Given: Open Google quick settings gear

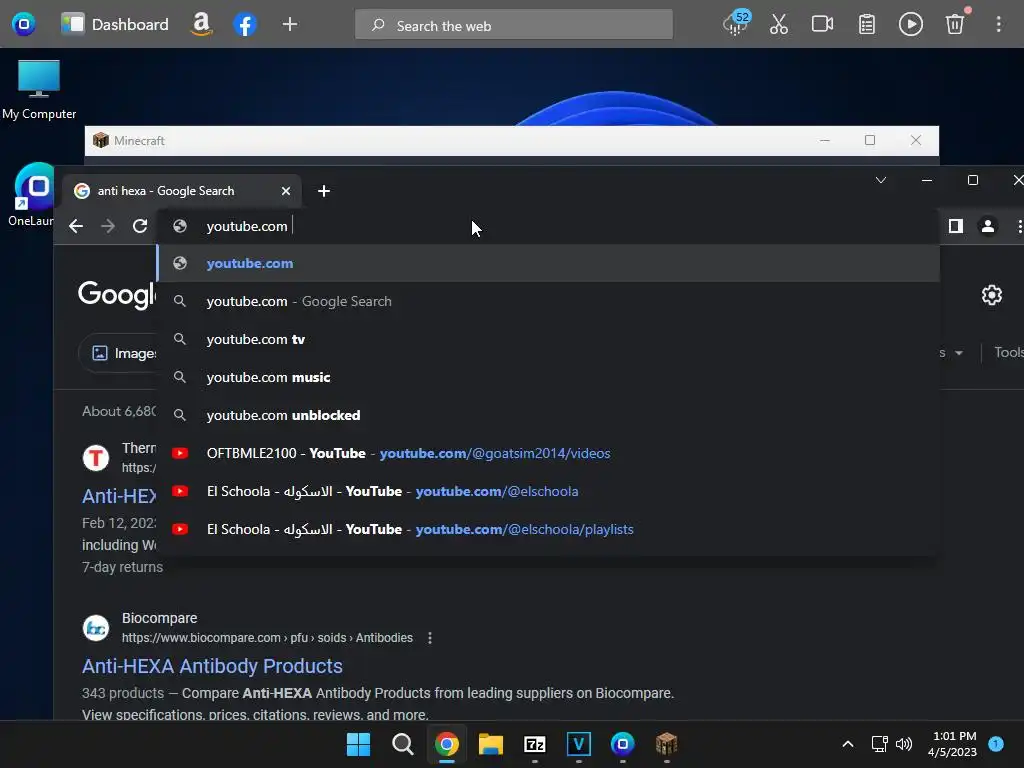Looking at the screenshot, I should point(991,295).
